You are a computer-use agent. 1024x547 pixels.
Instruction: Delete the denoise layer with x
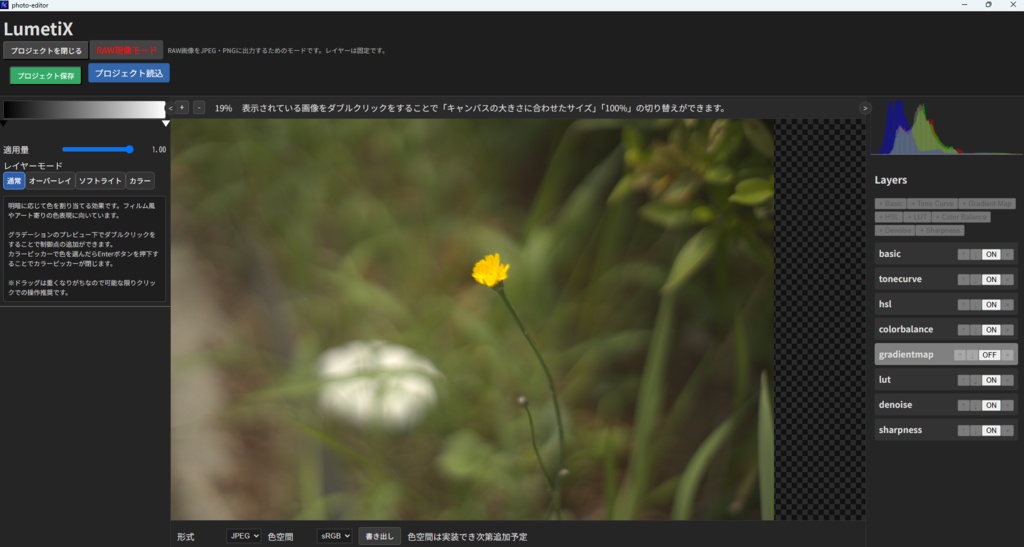[x=1008, y=405]
